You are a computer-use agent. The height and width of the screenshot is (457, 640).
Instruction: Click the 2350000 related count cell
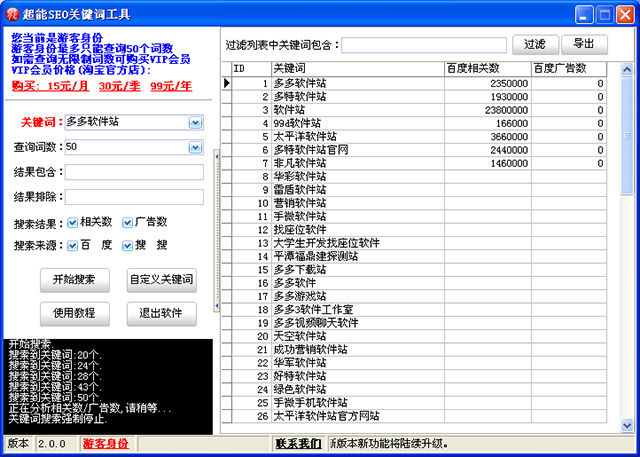tap(488, 84)
